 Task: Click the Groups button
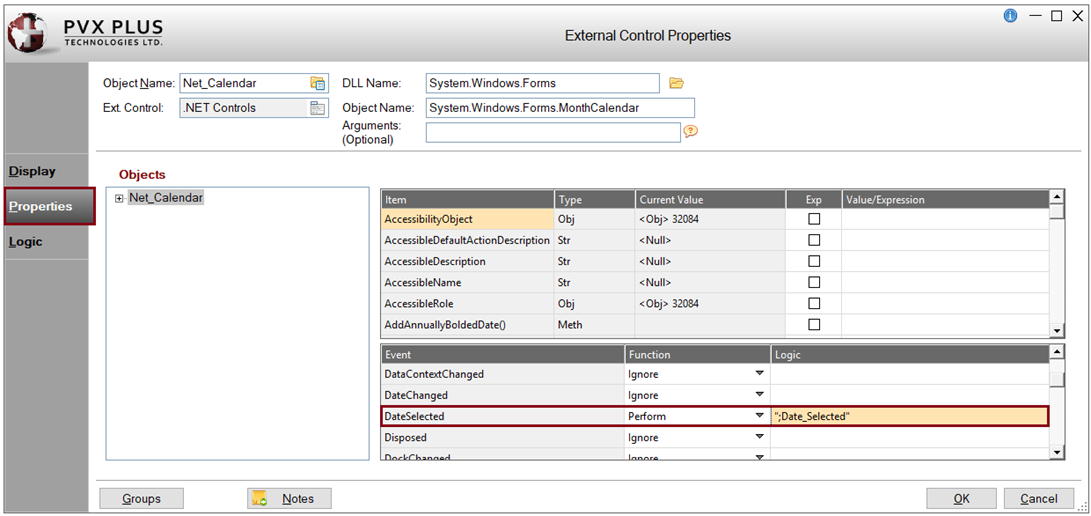coord(142,498)
